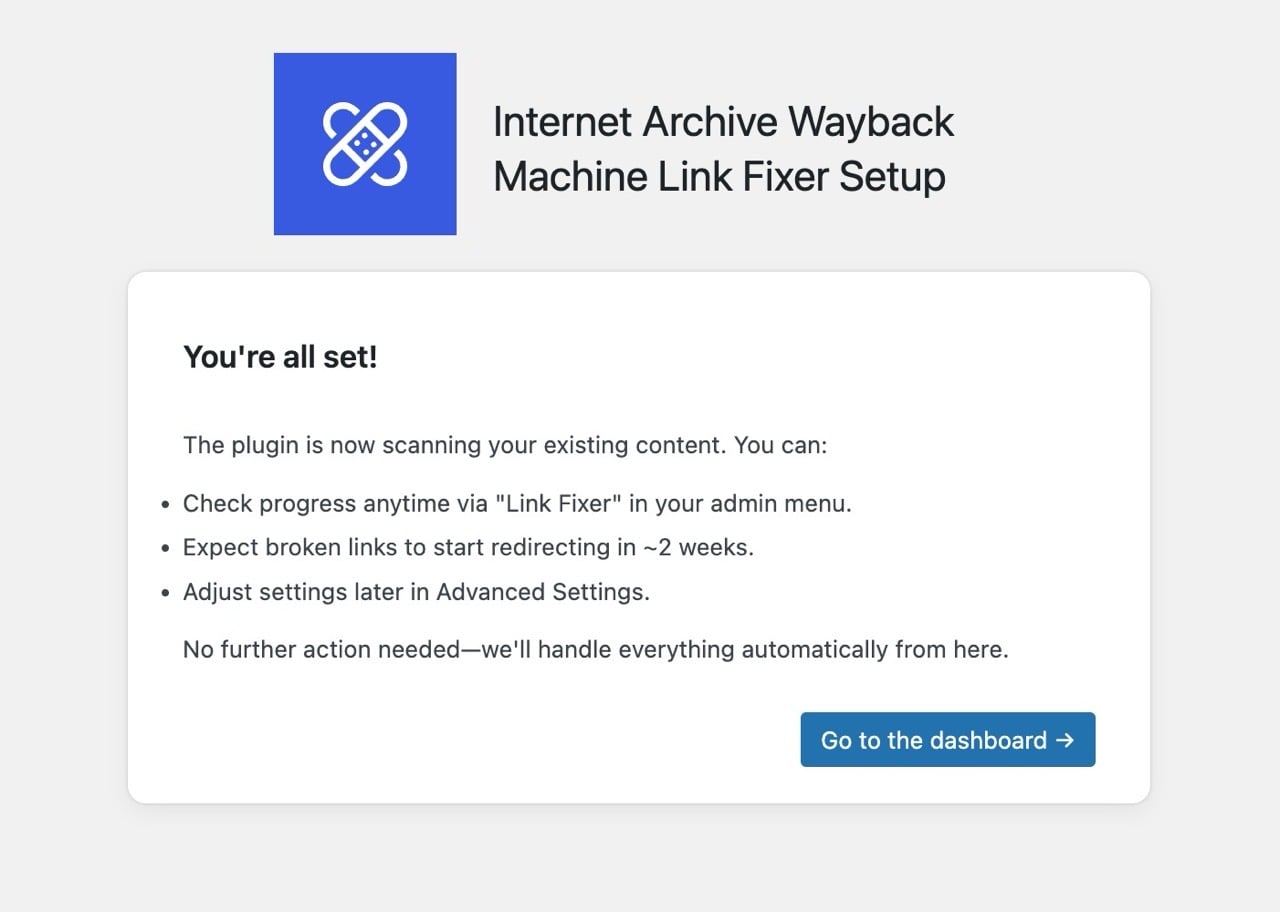Click the bullet beside 'Expect broken links'
The height and width of the screenshot is (912, 1280).
pos(165,547)
